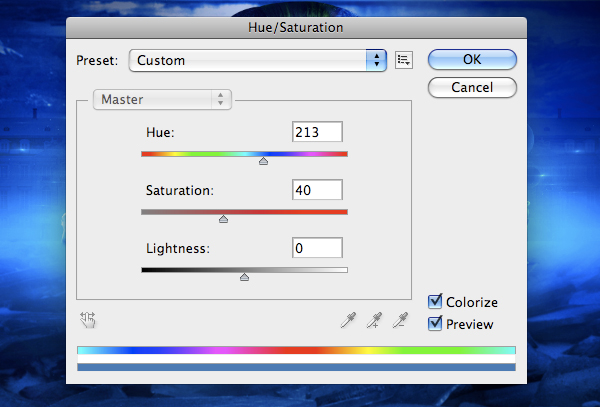This screenshot has height=407, width=600.
Task: Click the Saturation: label
Action: coord(179,190)
